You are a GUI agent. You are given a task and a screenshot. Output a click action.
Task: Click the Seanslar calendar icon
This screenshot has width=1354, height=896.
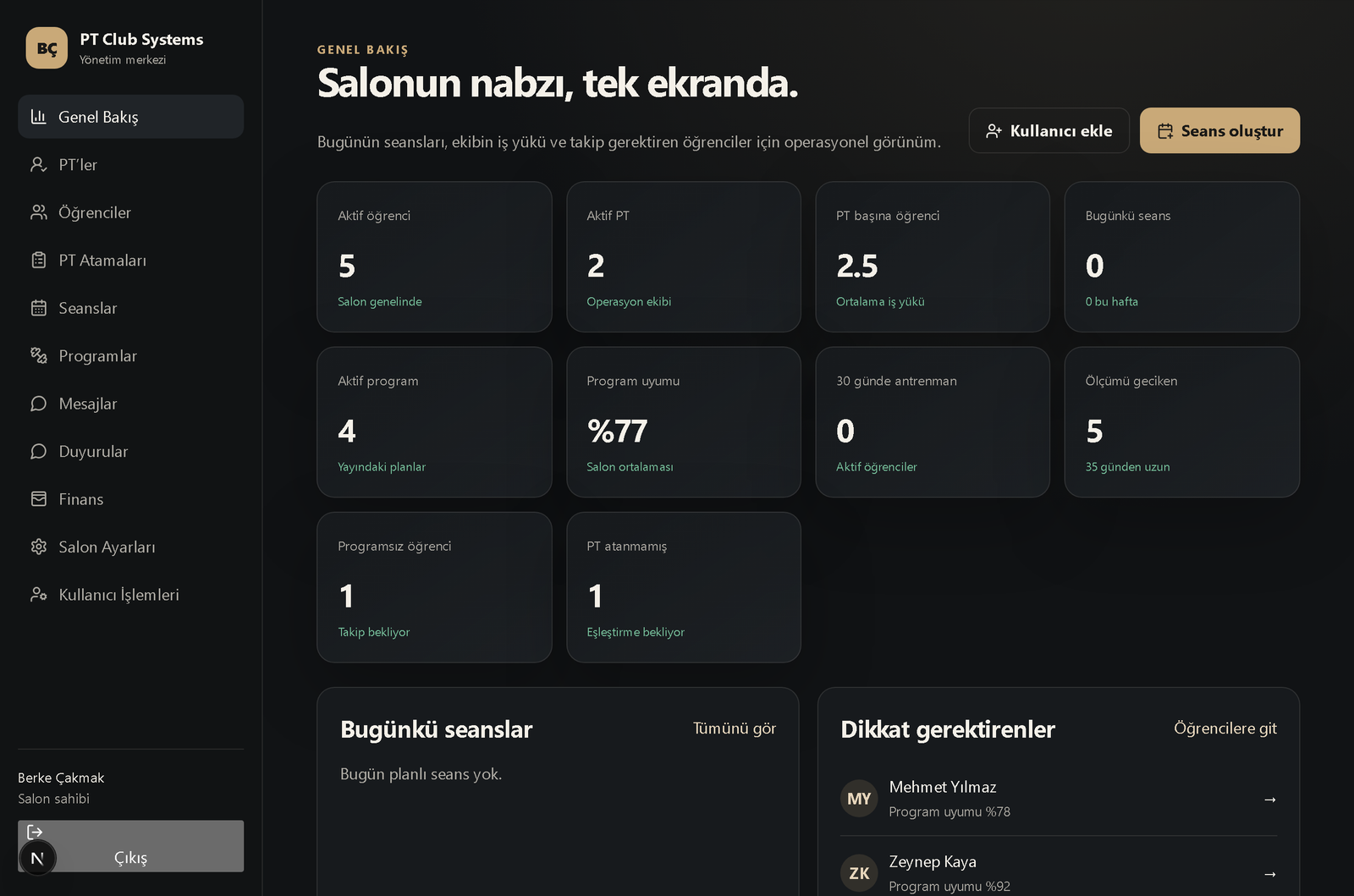coord(38,308)
